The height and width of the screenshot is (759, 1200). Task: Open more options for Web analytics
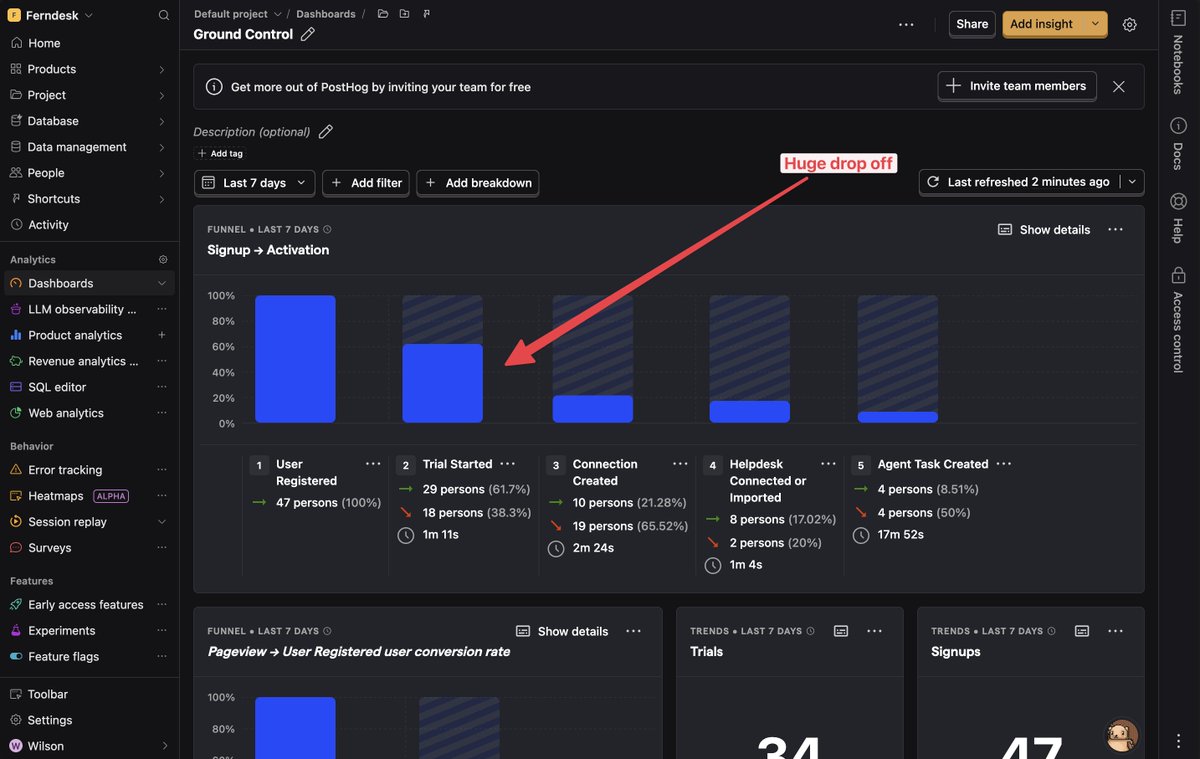(162, 413)
